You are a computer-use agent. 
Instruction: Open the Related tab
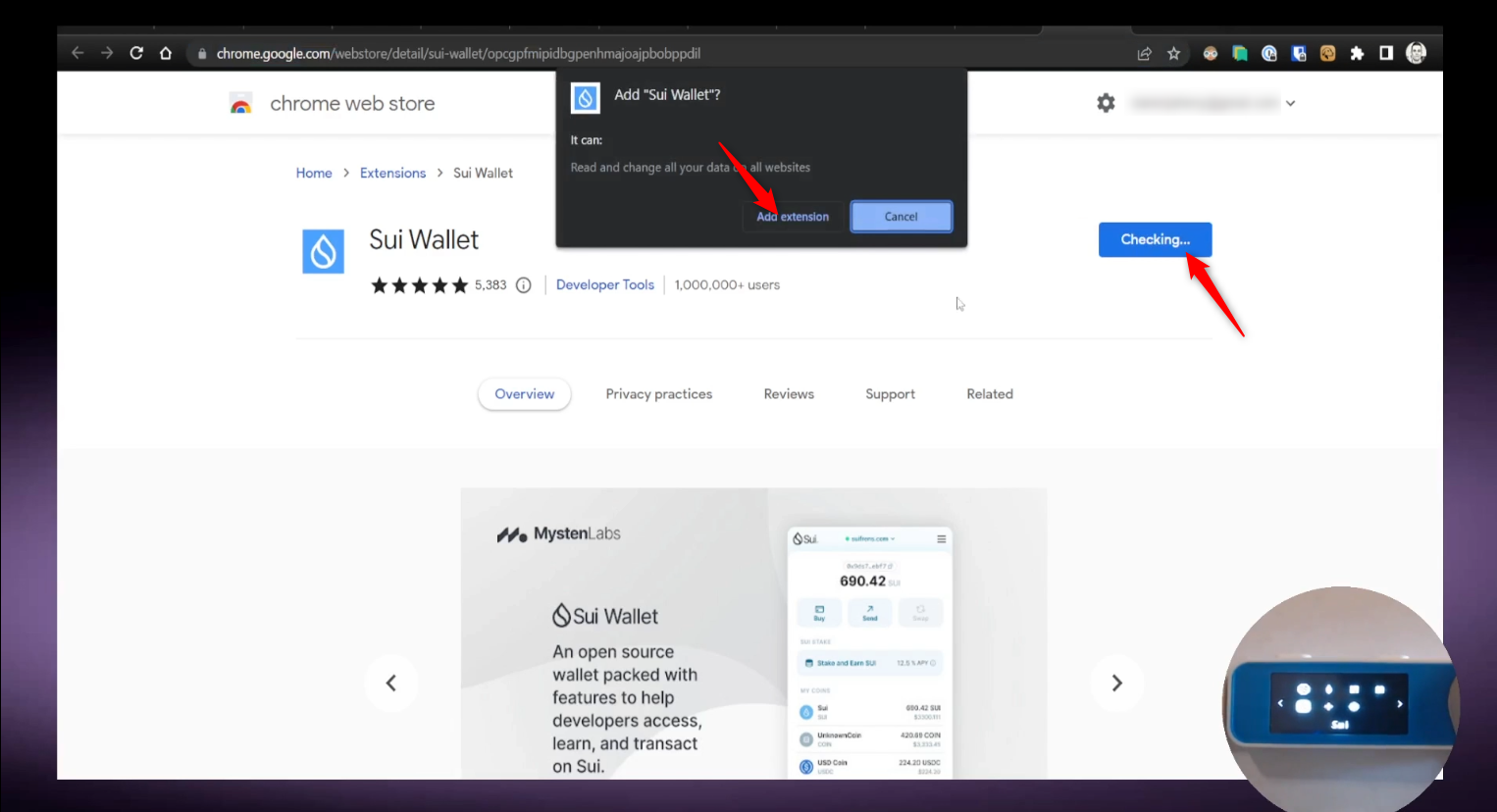click(990, 394)
